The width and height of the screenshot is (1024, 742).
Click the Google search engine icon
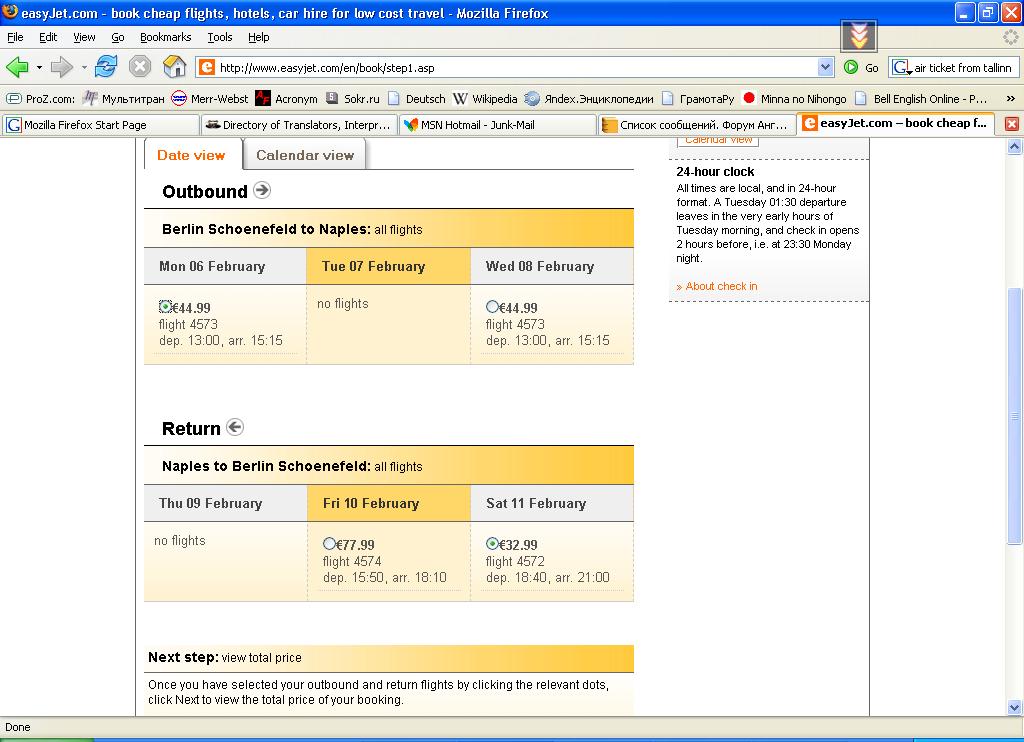[901, 67]
